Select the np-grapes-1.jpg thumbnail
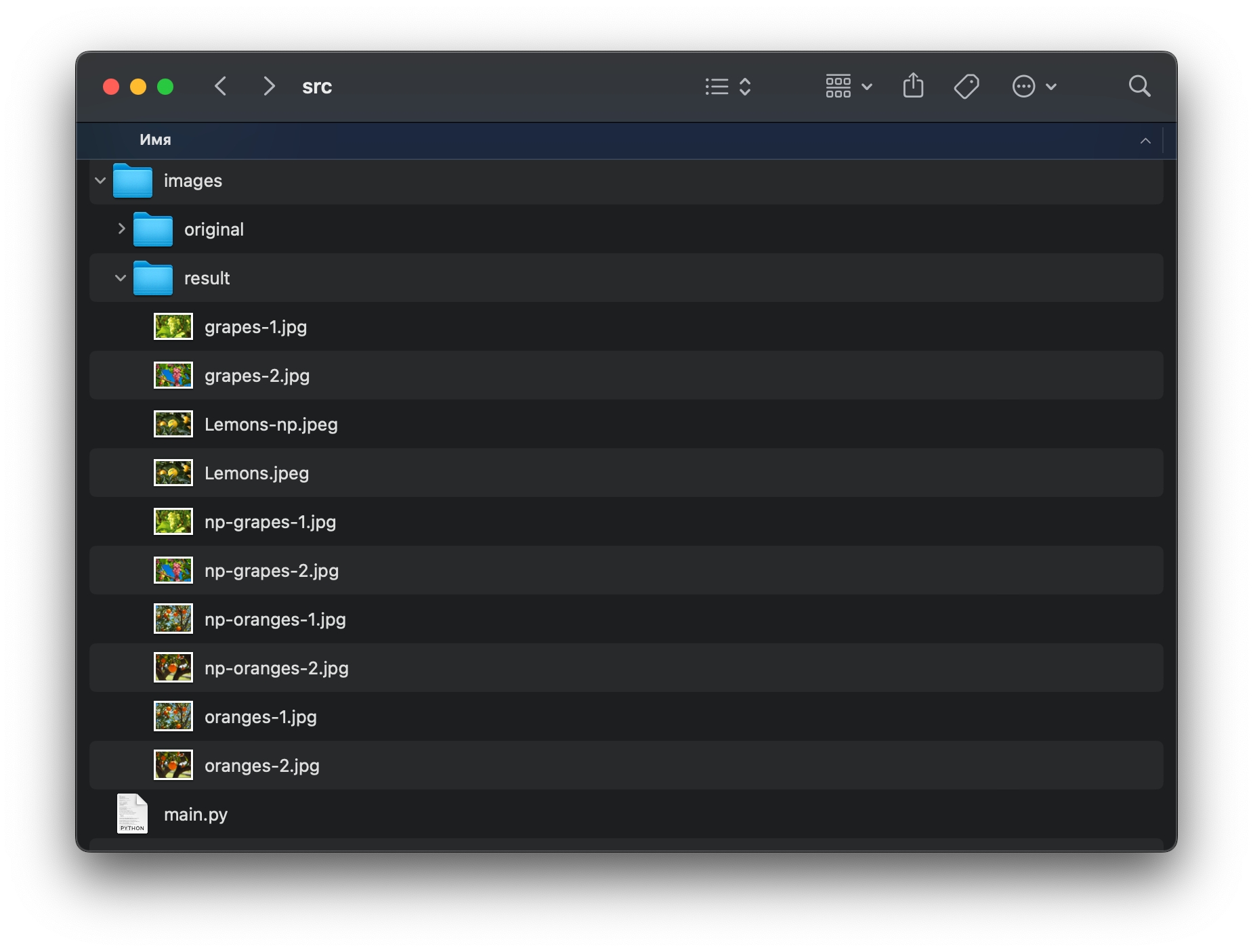 click(173, 521)
